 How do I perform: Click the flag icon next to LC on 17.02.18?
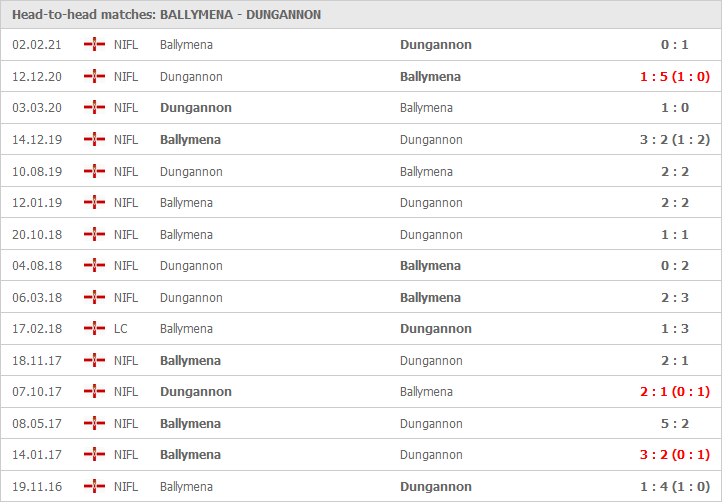click(x=95, y=329)
